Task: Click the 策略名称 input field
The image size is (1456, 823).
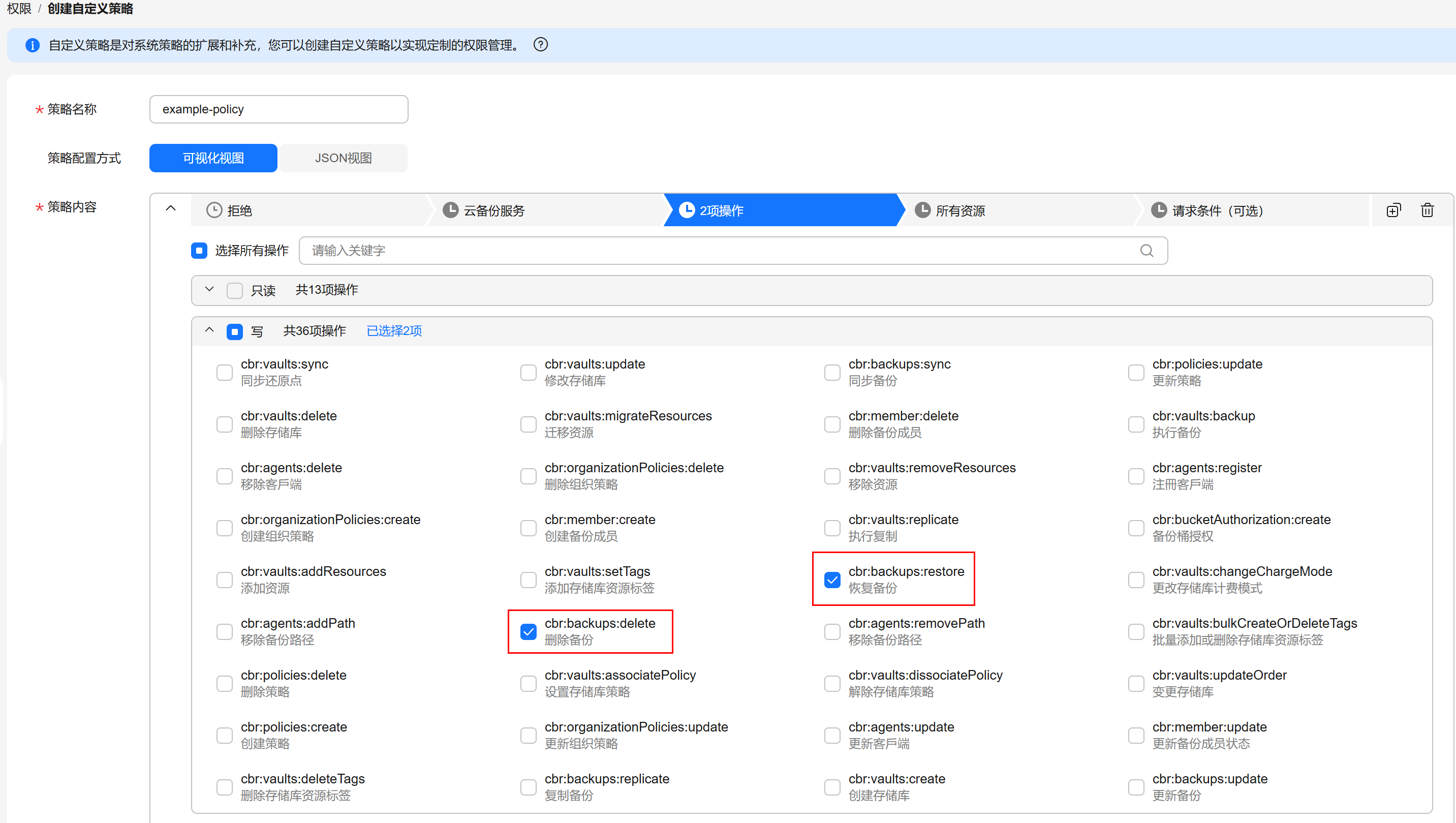Action: [278, 109]
